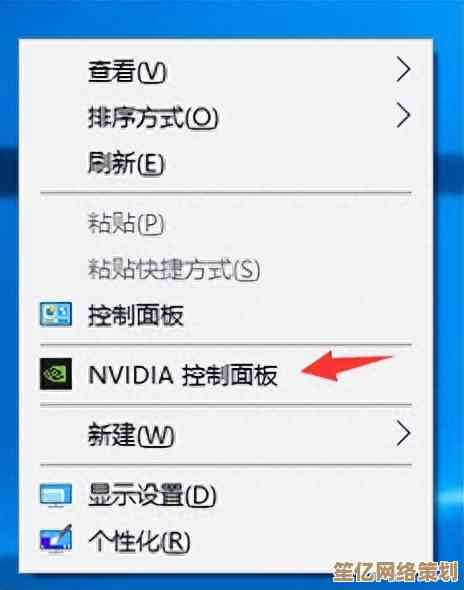Screen dimensions: 464x590
Task: Open NVIDIA 控制面板 text entry
Action: (183, 374)
